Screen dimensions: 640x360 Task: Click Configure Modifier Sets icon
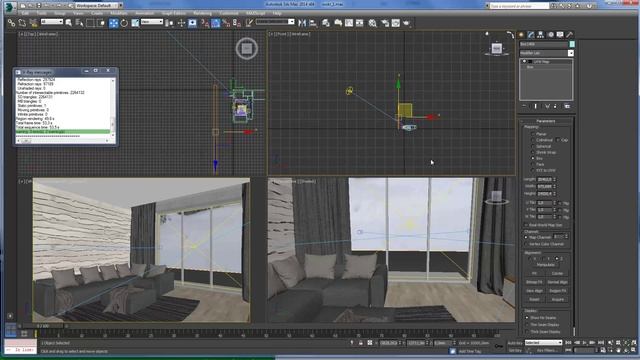(x=567, y=106)
